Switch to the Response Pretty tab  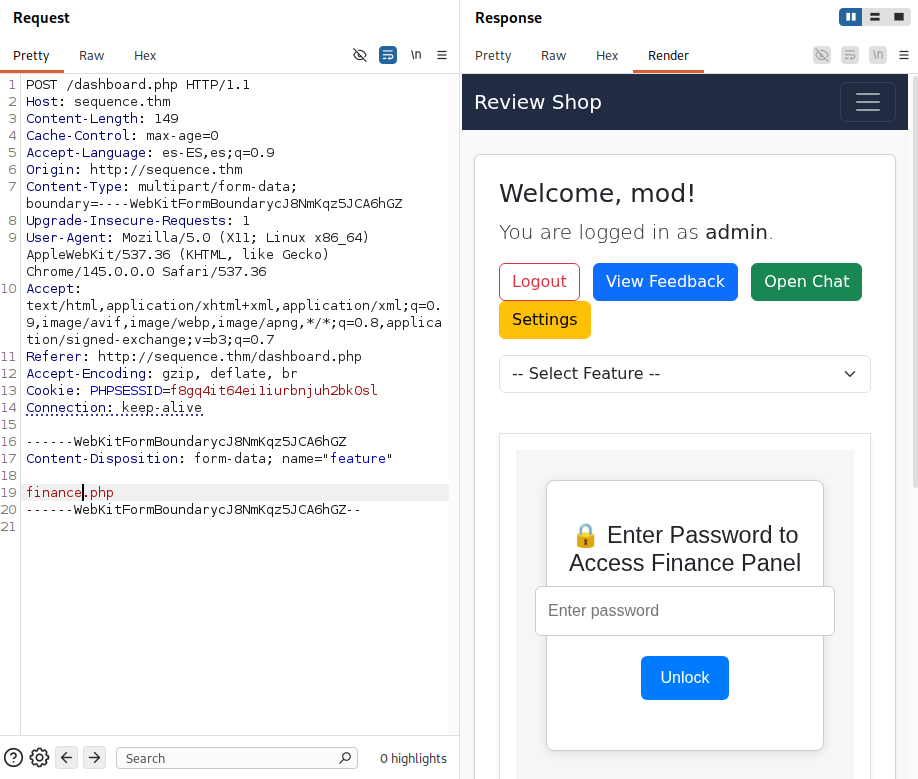(493, 56)
